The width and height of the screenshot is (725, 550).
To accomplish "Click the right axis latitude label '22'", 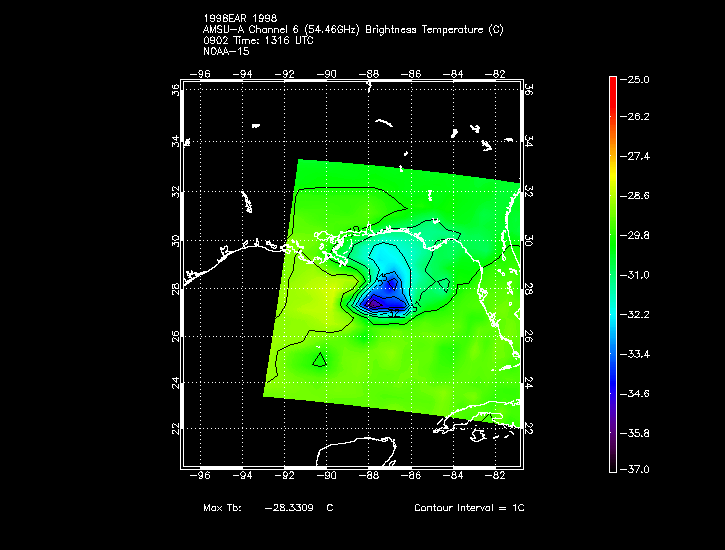I will [529, 429].
